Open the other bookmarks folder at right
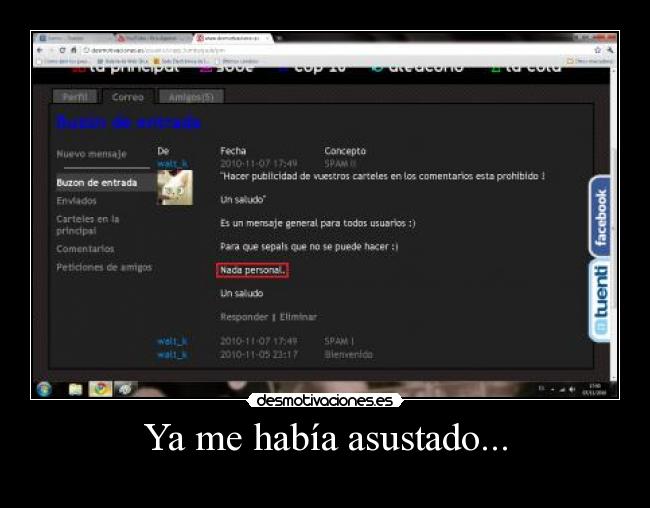The height and width of the screenshot is (508, 650). (589, 61)
